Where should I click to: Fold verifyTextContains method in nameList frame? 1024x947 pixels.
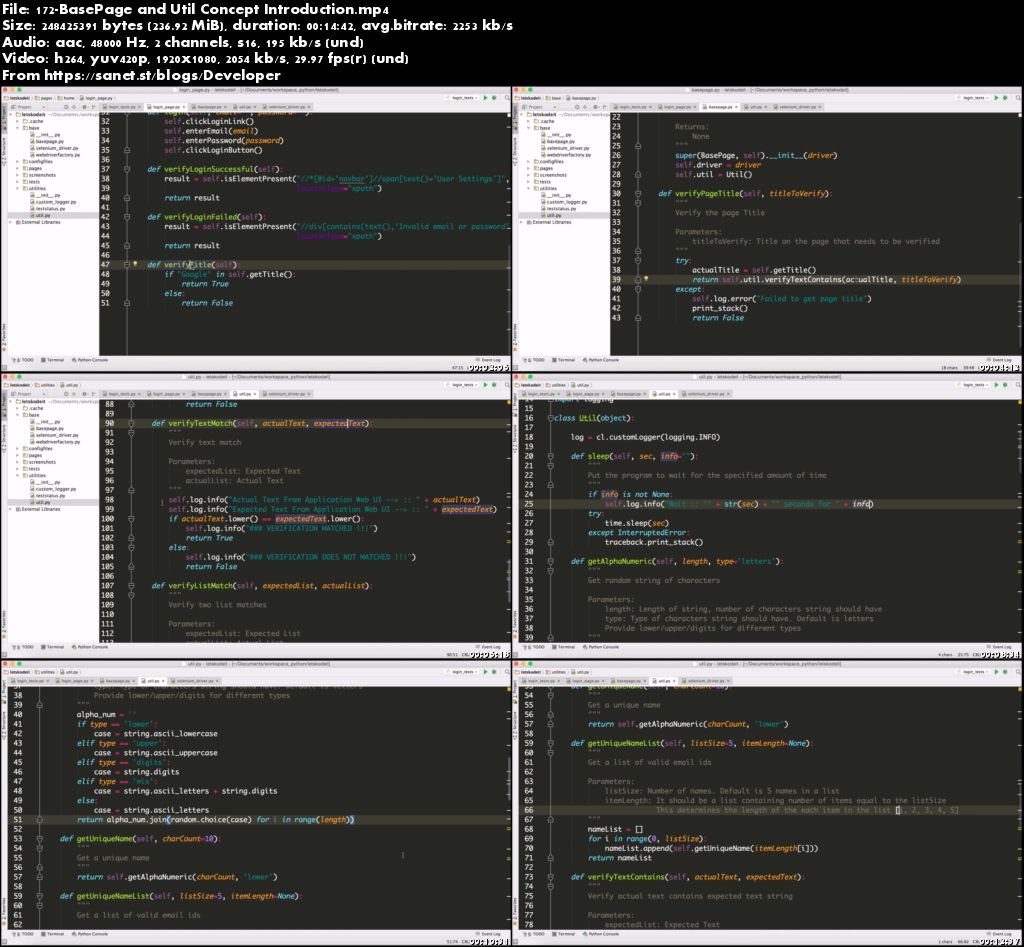coord(551,877)
